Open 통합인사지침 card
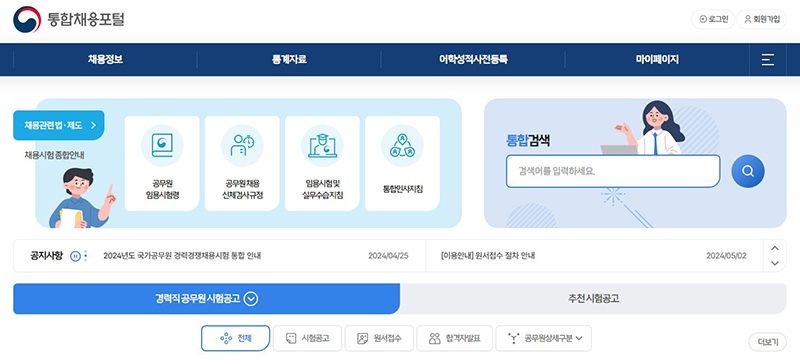 click(402, 163)
